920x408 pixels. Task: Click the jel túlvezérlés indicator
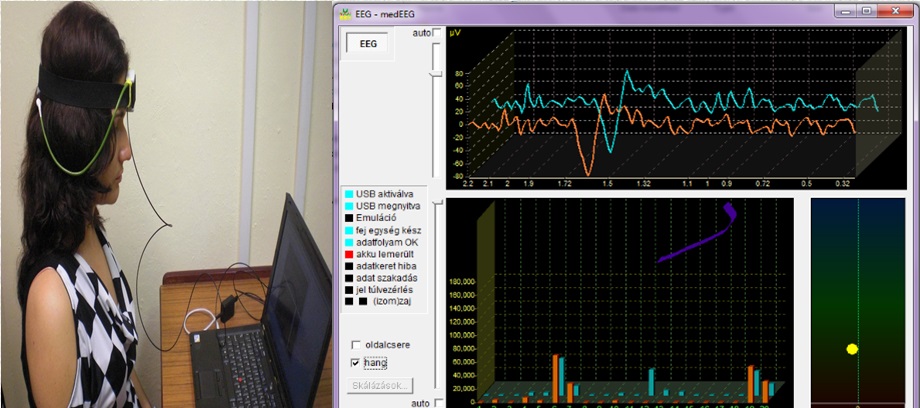click(x=349, y=289)
